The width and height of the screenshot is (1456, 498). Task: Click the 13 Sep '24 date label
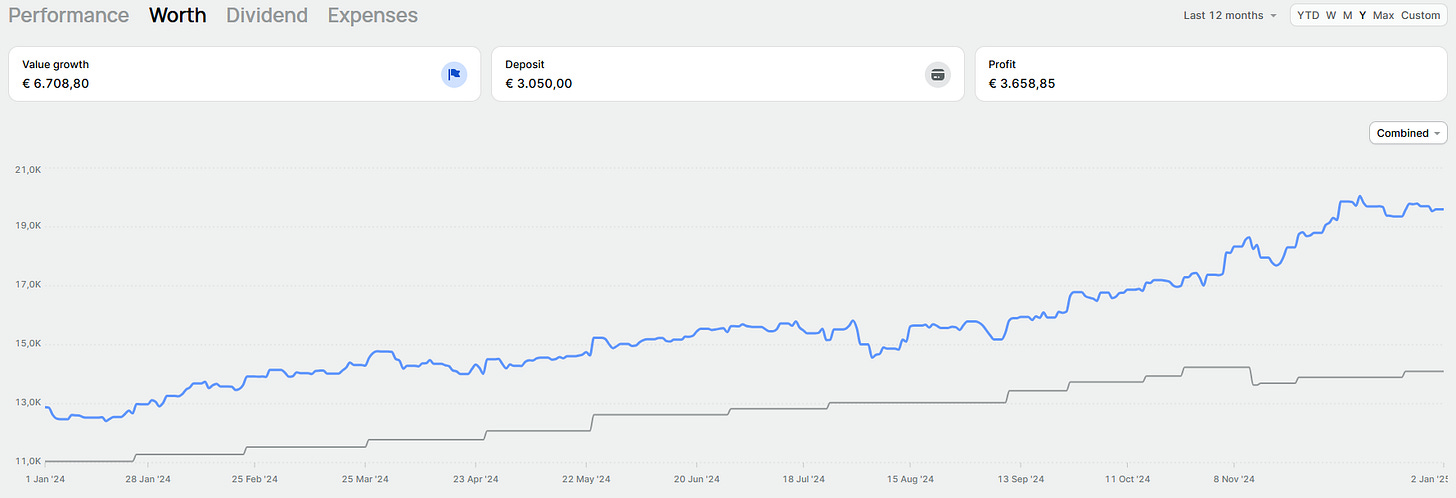[1020, 479]
